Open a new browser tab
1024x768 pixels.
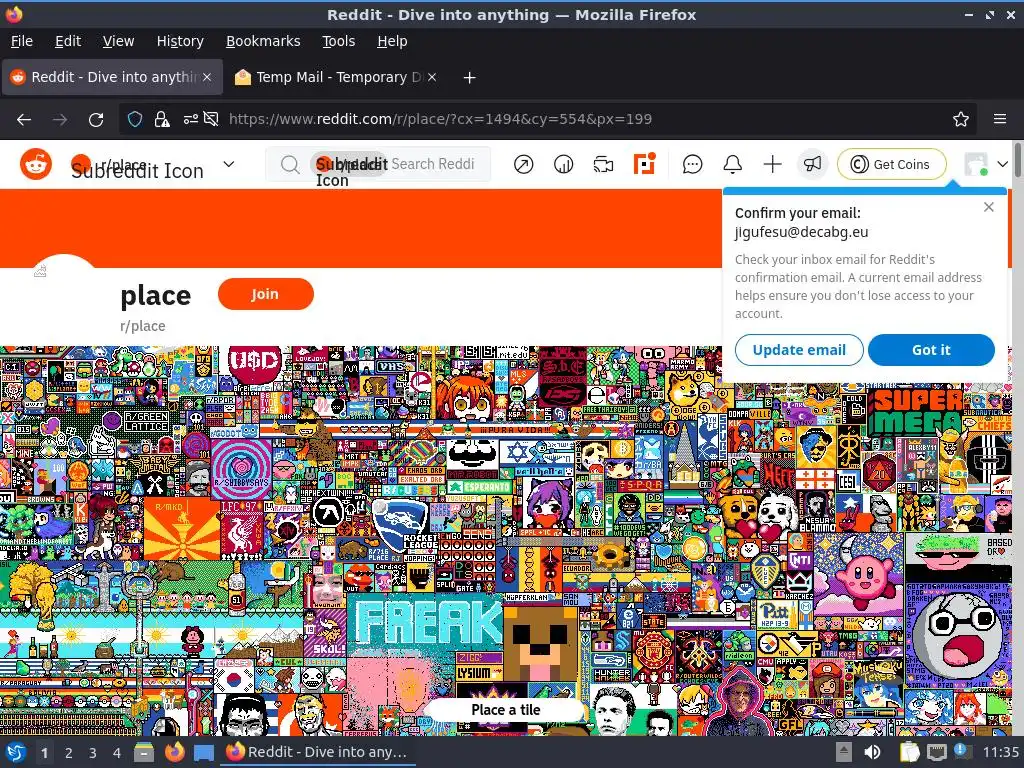tap(469, 78)
